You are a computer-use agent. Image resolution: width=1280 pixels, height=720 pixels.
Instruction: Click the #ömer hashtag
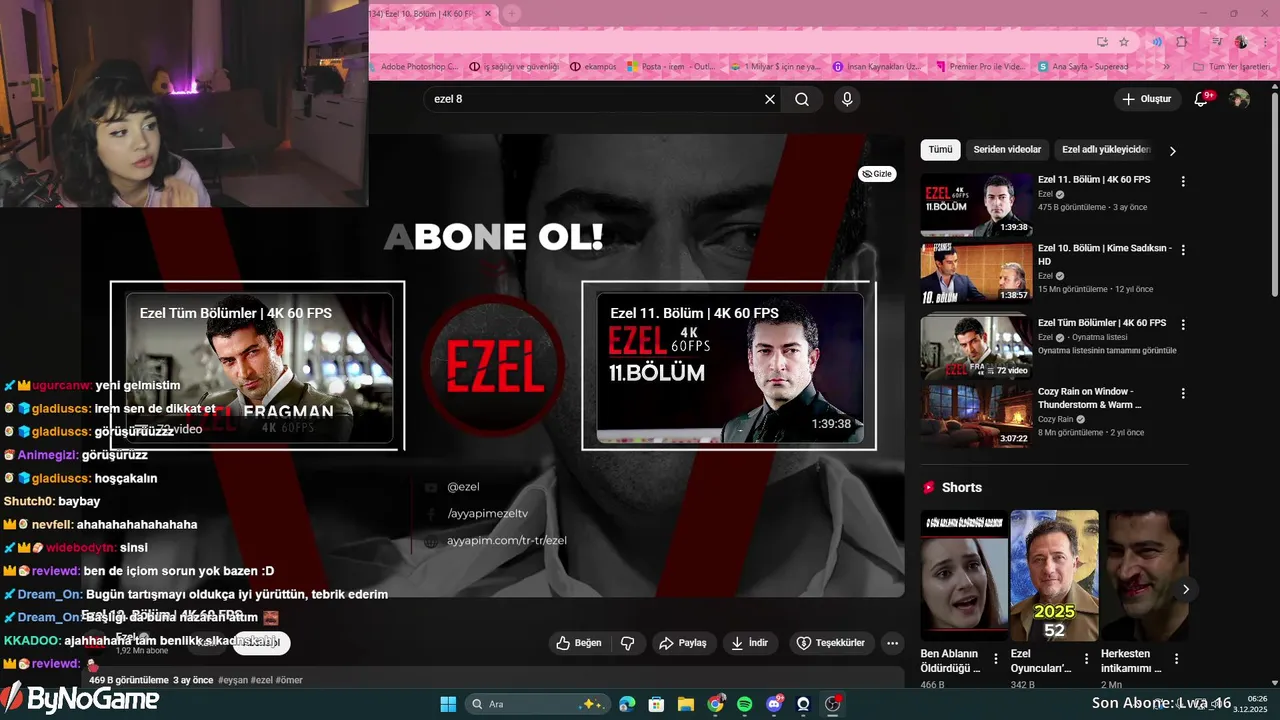(289, 680)
